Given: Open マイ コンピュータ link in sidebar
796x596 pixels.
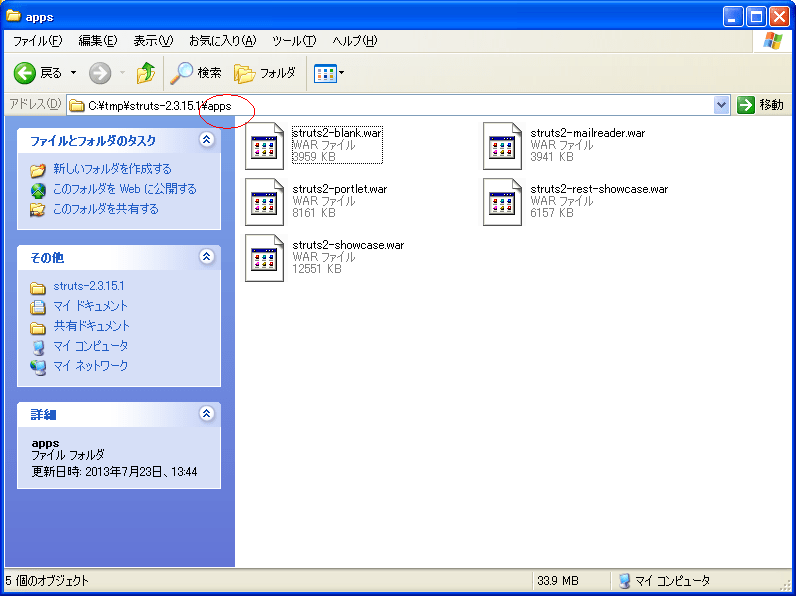Looking at the screenshot, I should tap(91, 346).
